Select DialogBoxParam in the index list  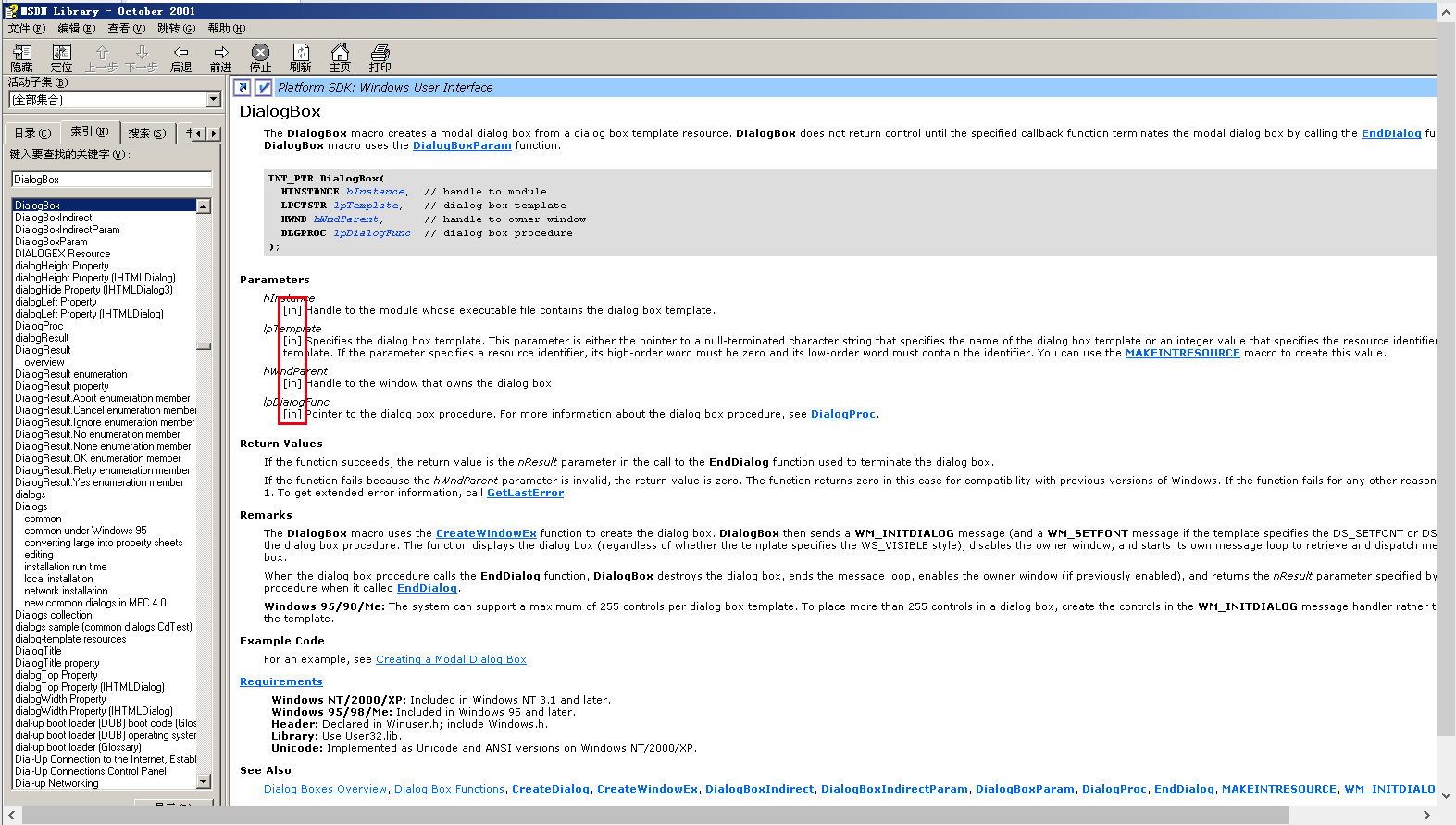(51, 242)
